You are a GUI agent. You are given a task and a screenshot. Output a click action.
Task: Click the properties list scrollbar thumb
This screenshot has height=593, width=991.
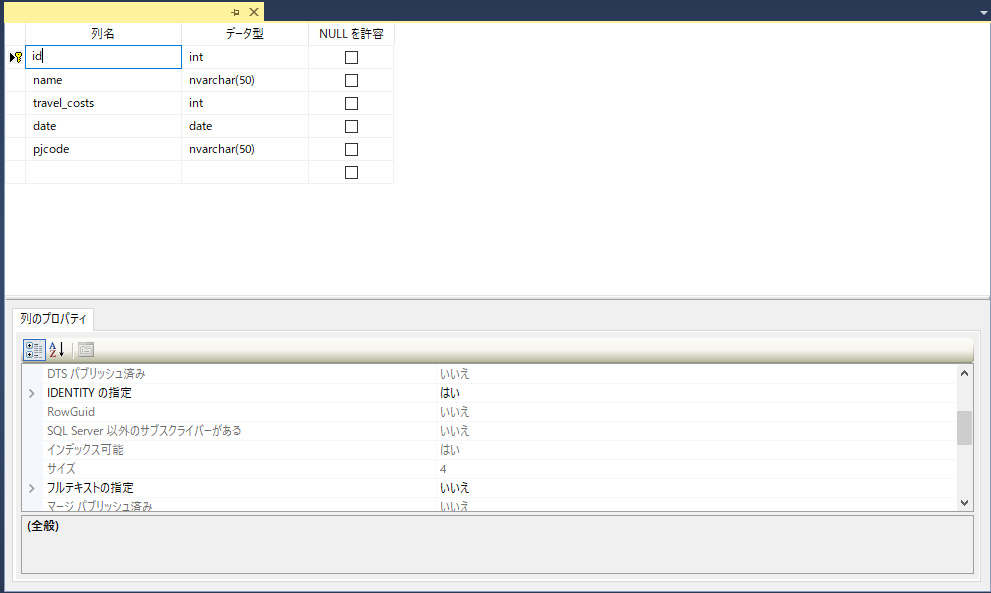[964, 428]
